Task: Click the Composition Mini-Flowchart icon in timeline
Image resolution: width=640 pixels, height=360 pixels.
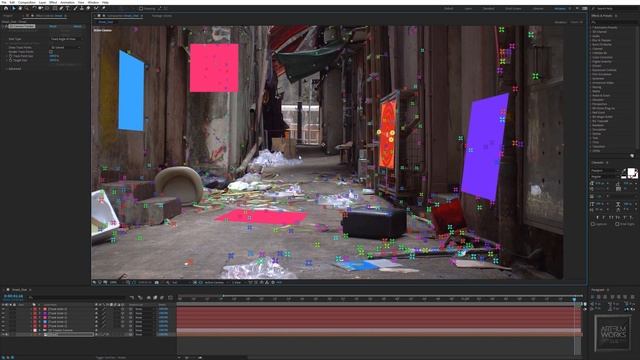Action: coord(132,298)
